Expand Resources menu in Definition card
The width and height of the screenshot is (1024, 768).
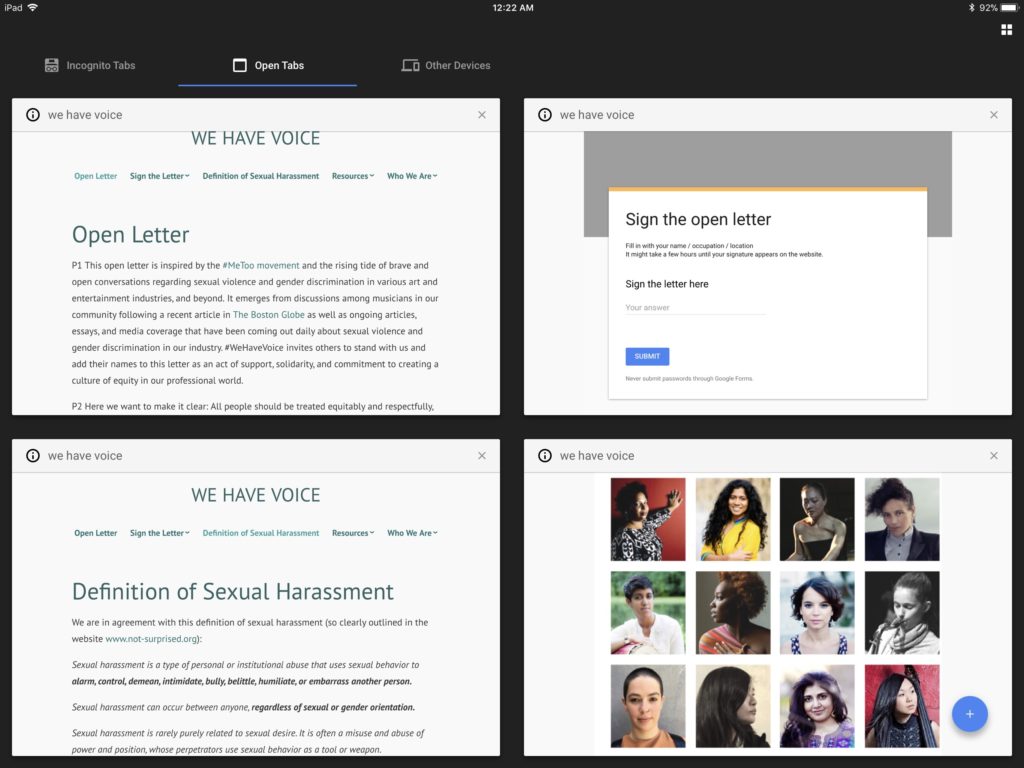(x=353, y=534)
